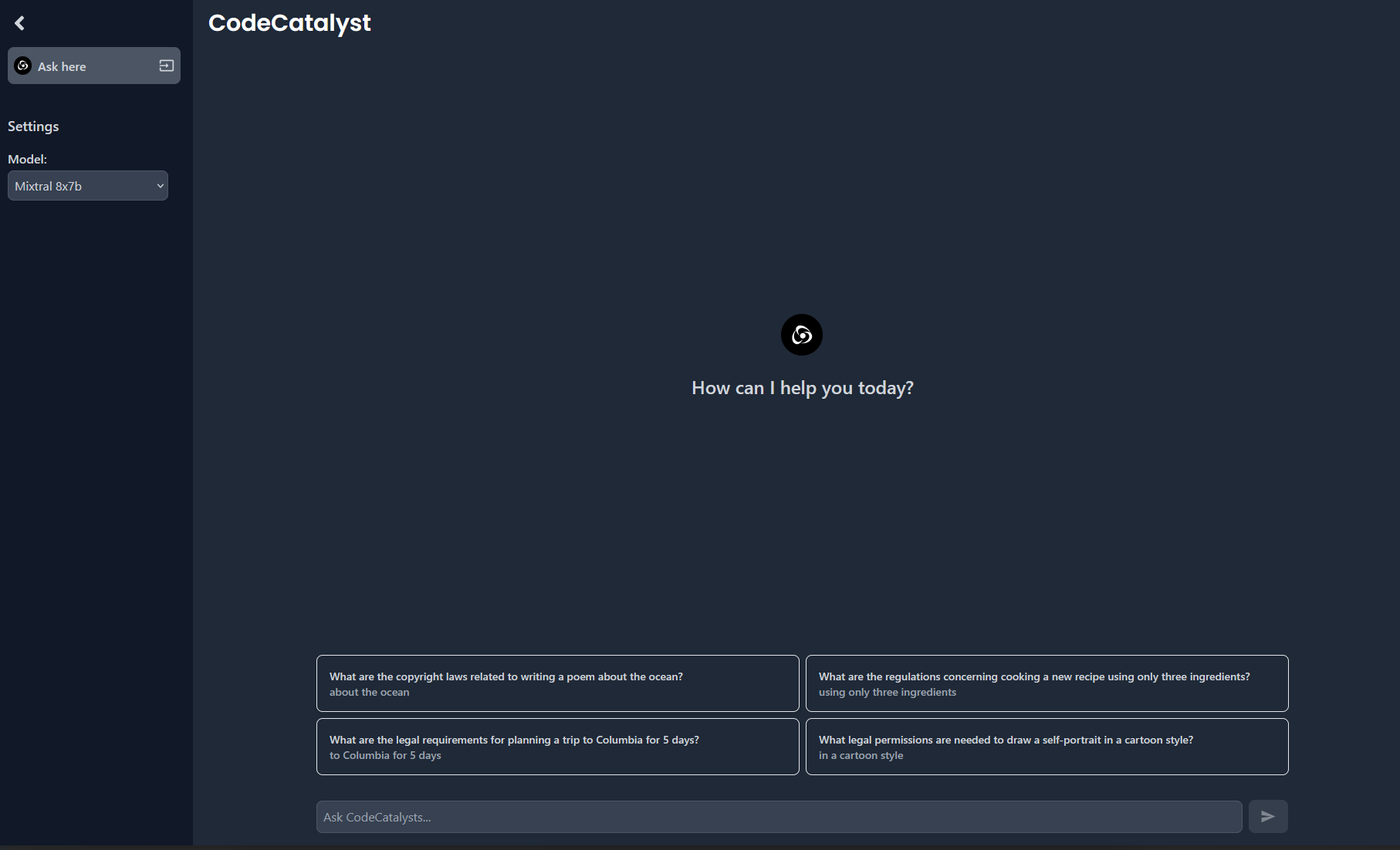
Task: Click the round swirl logo above the greeting
Action: click(801, 335)
